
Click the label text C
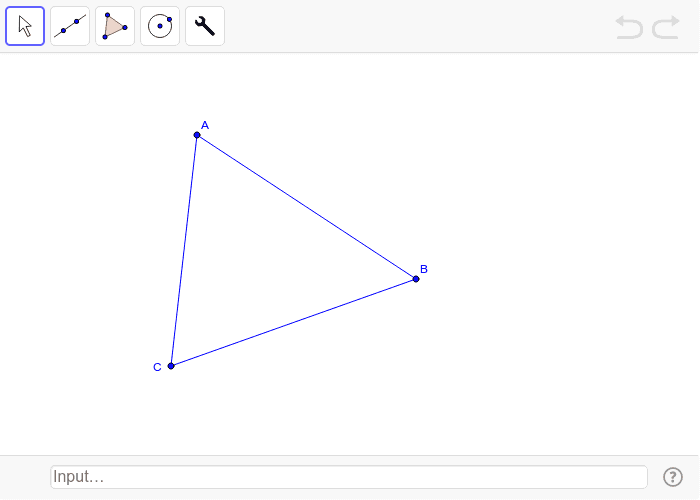[x=157, y=367]
